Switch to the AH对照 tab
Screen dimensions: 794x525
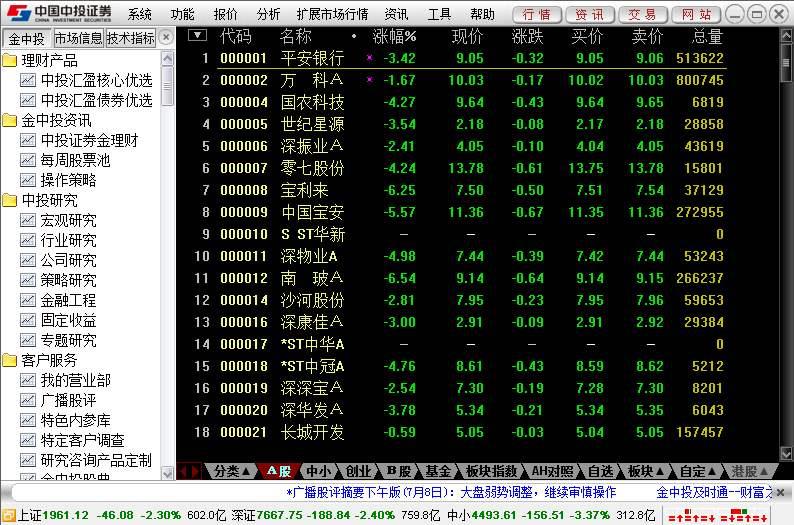click(552, 472)
